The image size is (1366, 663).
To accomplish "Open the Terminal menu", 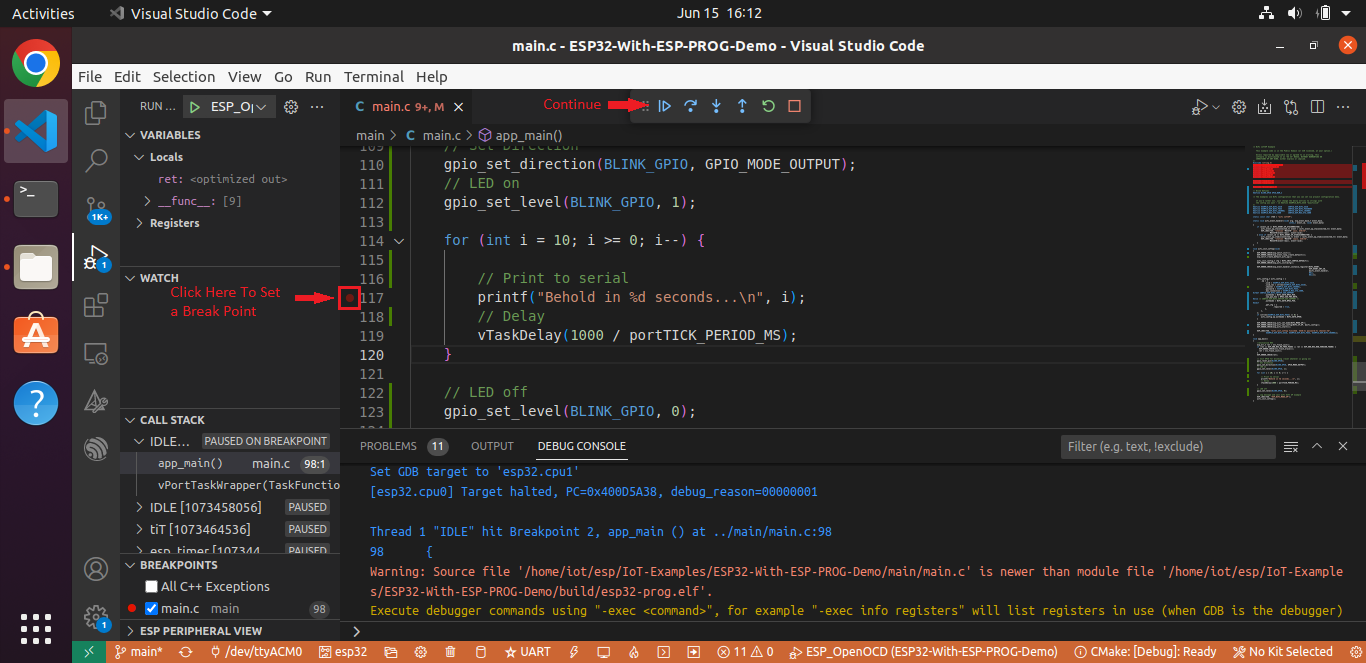I will coord(374,77).
